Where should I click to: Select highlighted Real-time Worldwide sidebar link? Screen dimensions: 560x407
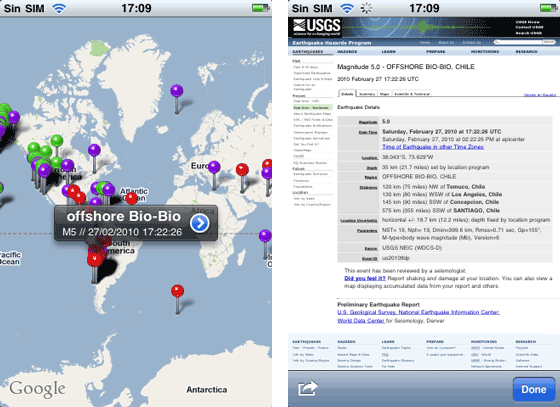coord(311,107)
